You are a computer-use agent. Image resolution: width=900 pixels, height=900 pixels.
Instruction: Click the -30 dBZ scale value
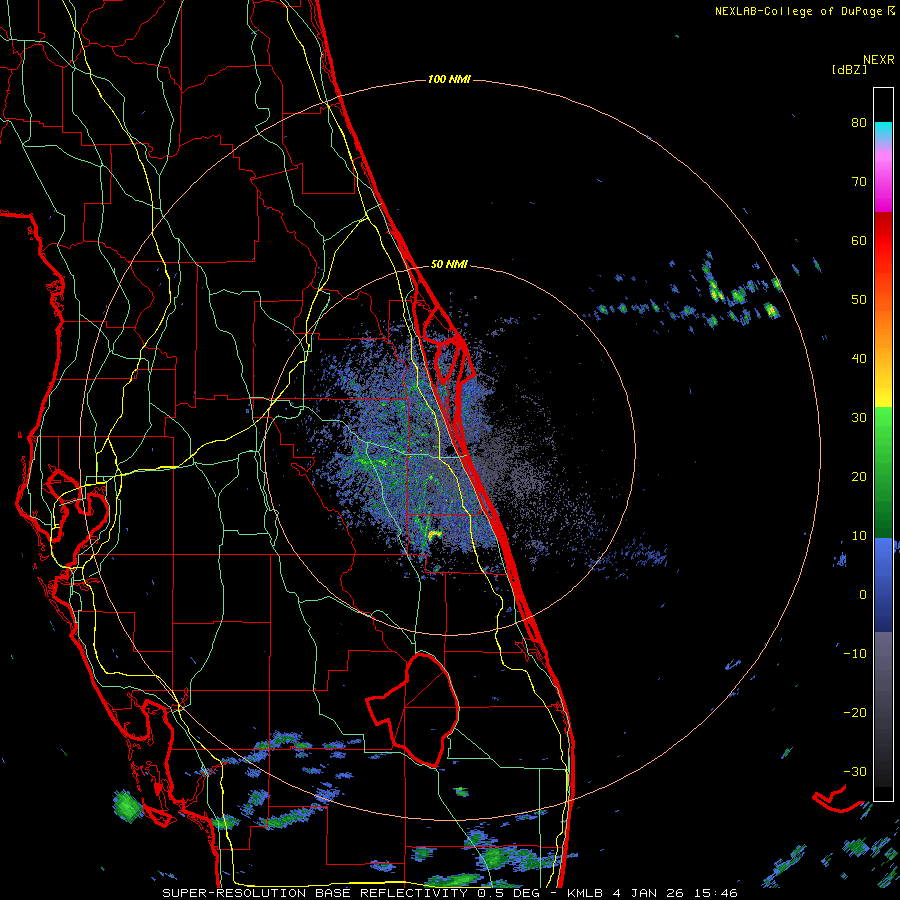[855, 771]
